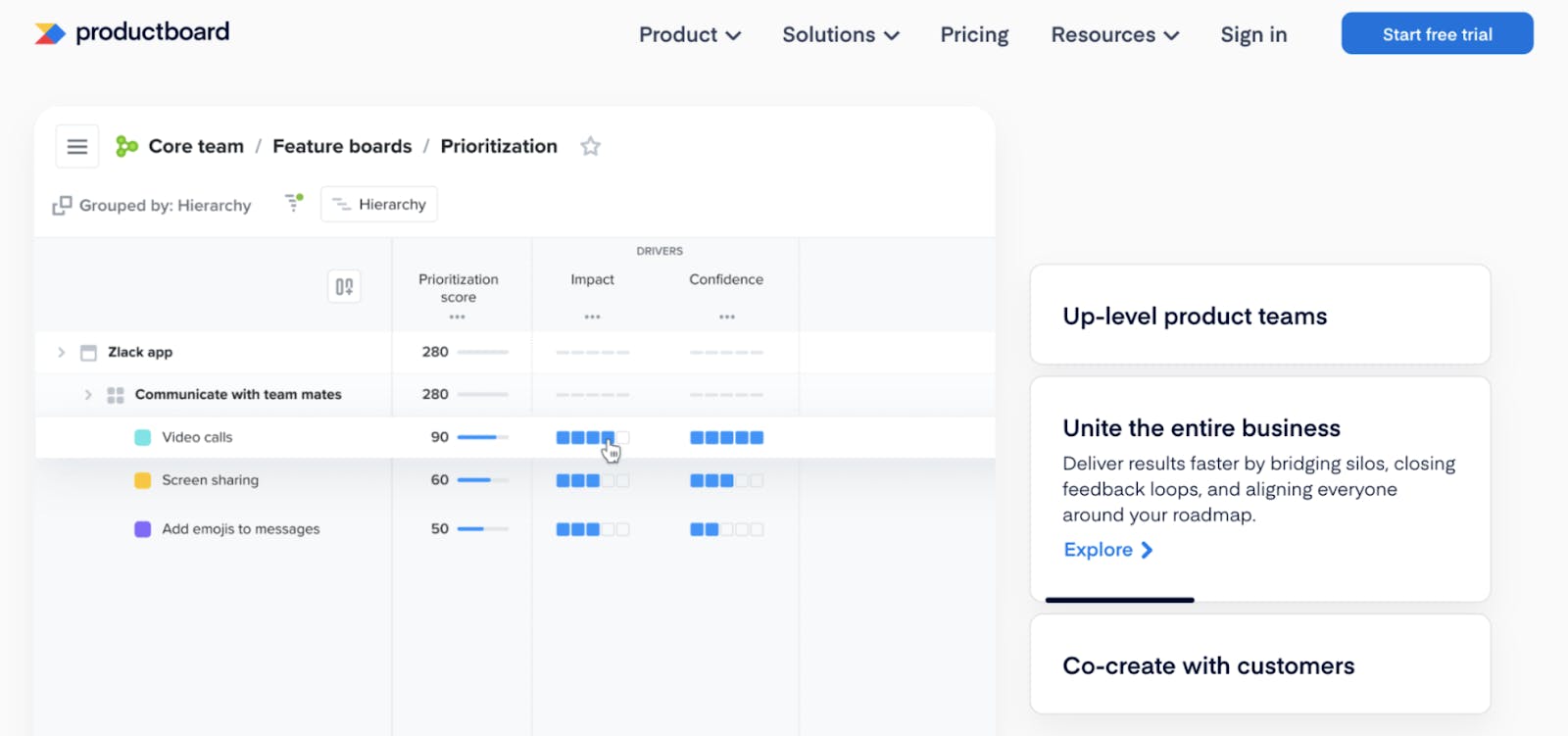
Task: Select the Co-create with customers tab
Action: [x=1260, y=664]
